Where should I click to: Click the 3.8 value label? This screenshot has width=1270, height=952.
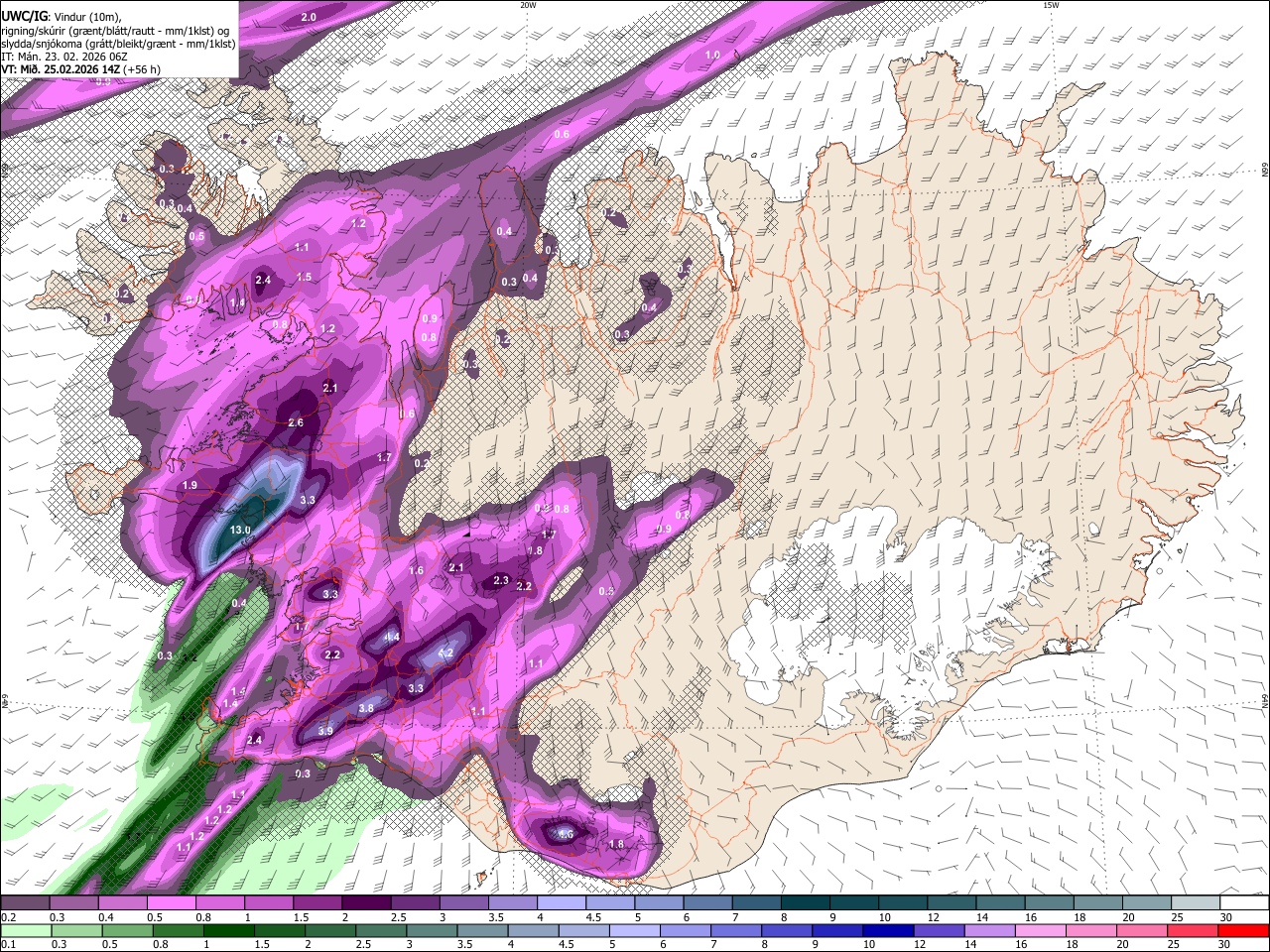(366, 708)
